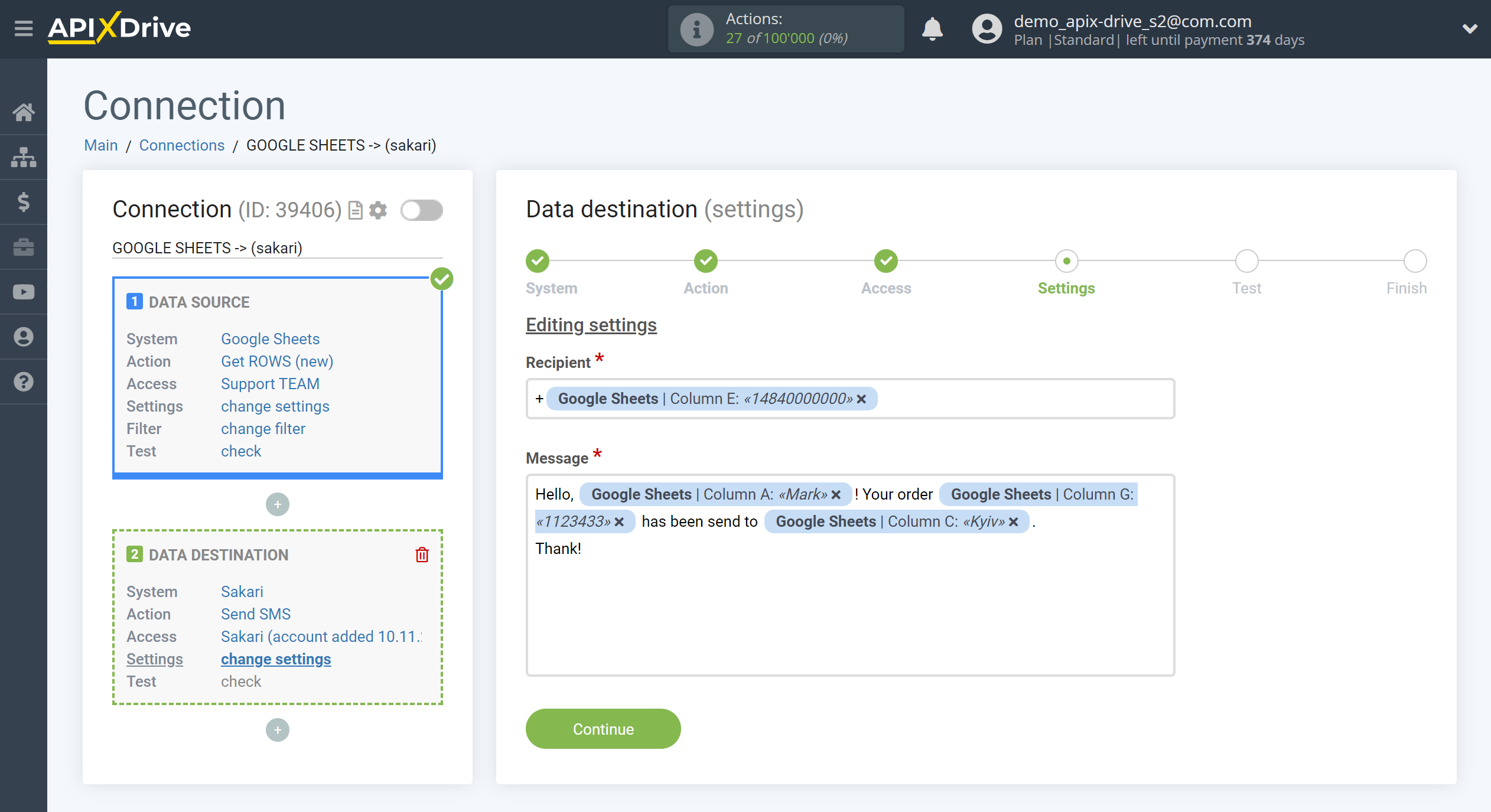Click the Finish step in the wizard
The width and height of the screenshot is (1491, 812).
(1415, 261)
